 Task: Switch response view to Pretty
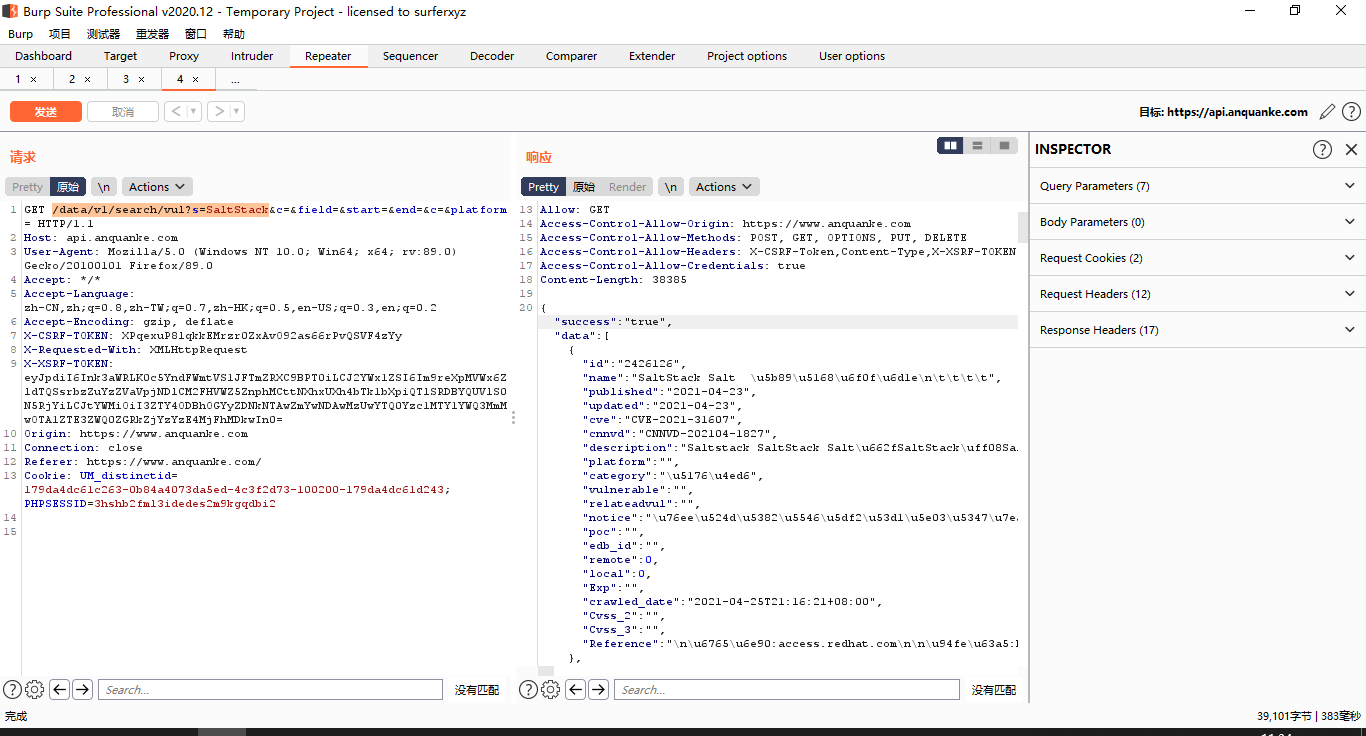544,187
